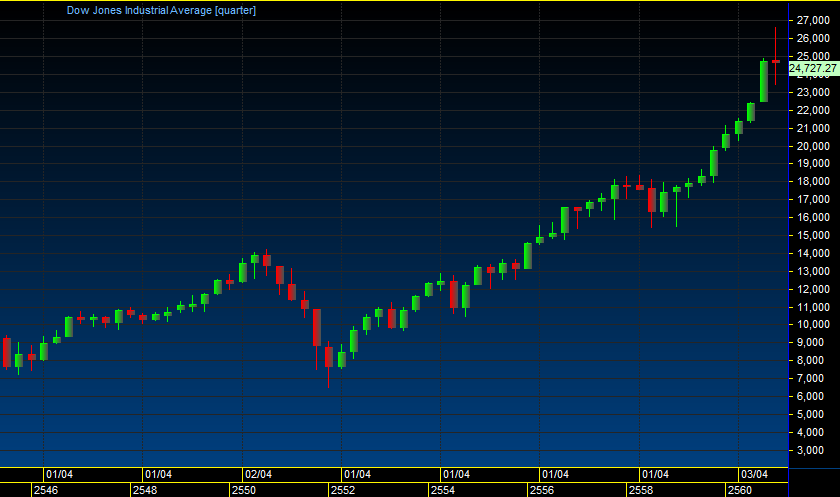Click the 22,000 price axis label
Image resolution: width=840 pixels, height=497 pixels.
point(813,110)
